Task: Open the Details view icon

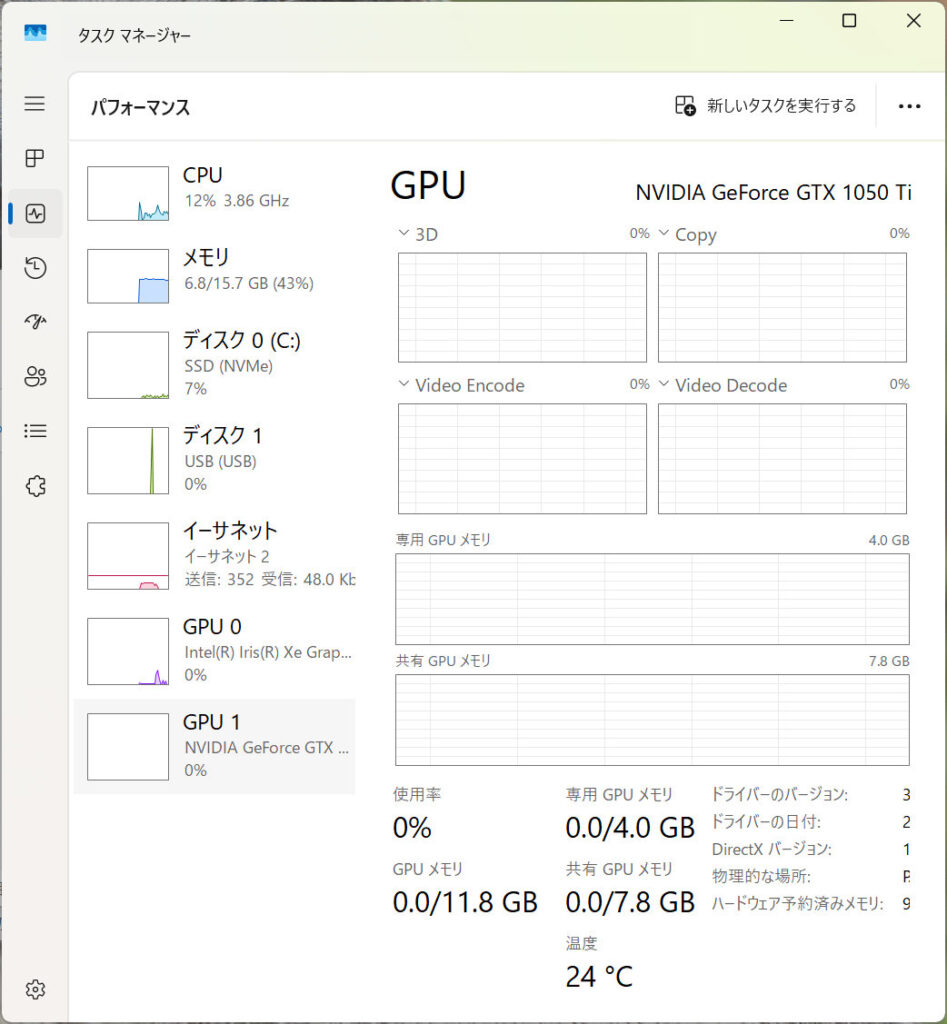Action: (x=34, y=431)
